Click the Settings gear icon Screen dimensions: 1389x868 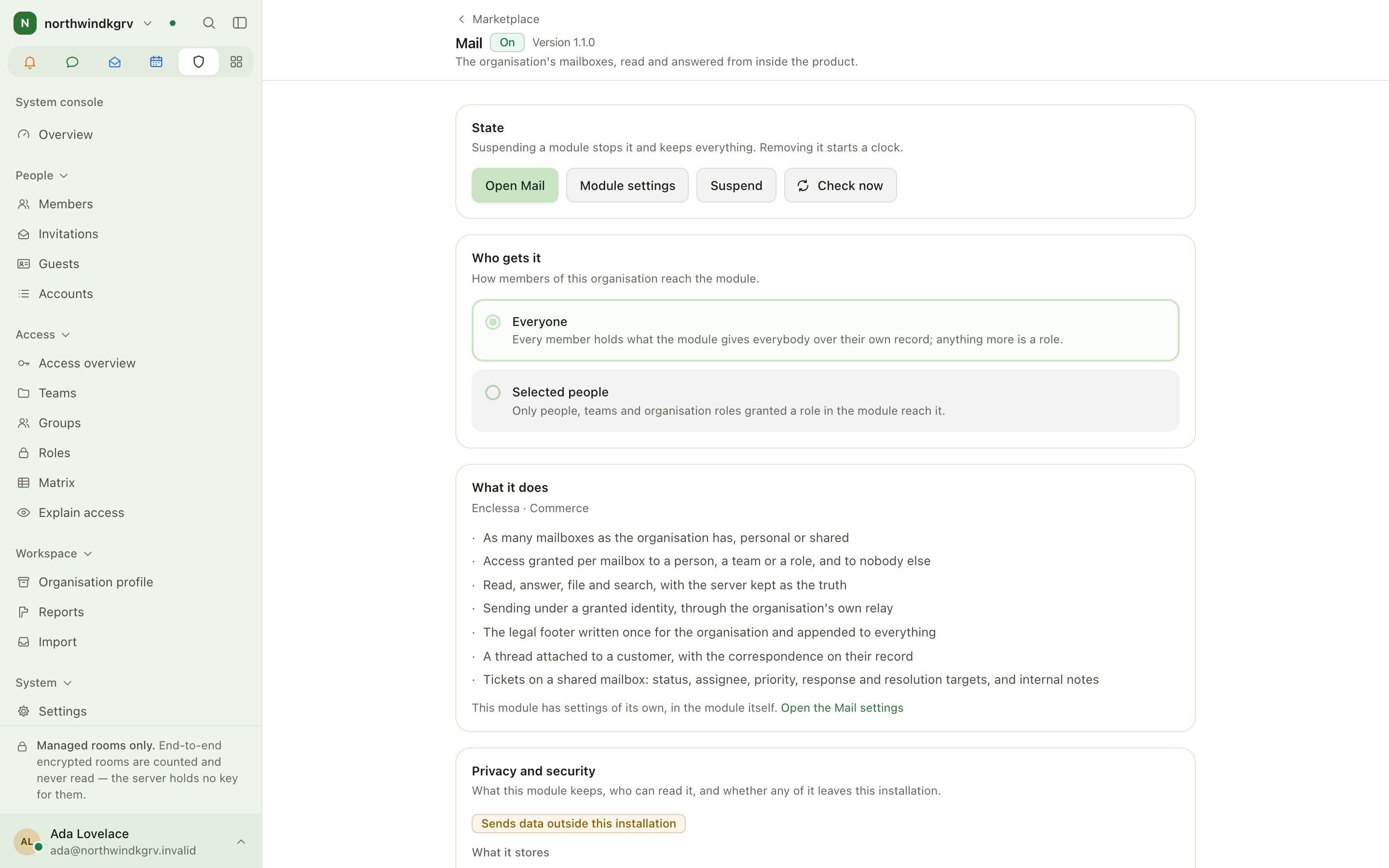pyautogui.click(x=24, y=711)
